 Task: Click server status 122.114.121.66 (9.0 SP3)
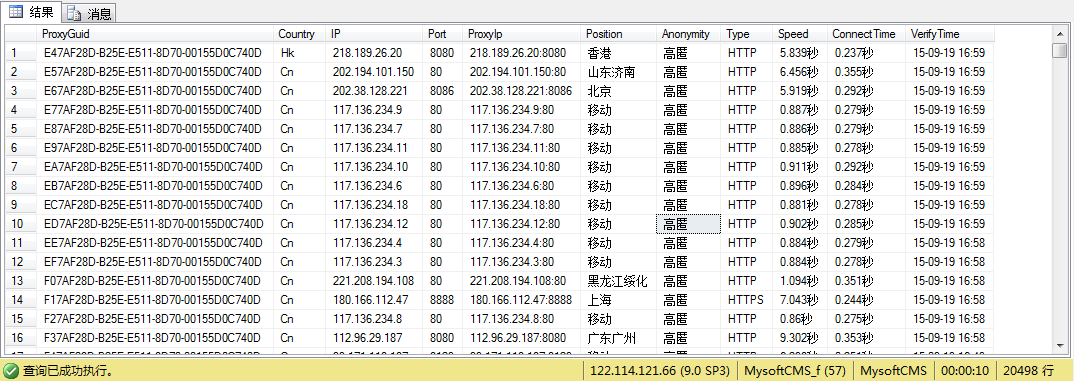pyautogui.click(x=661, y=371)
